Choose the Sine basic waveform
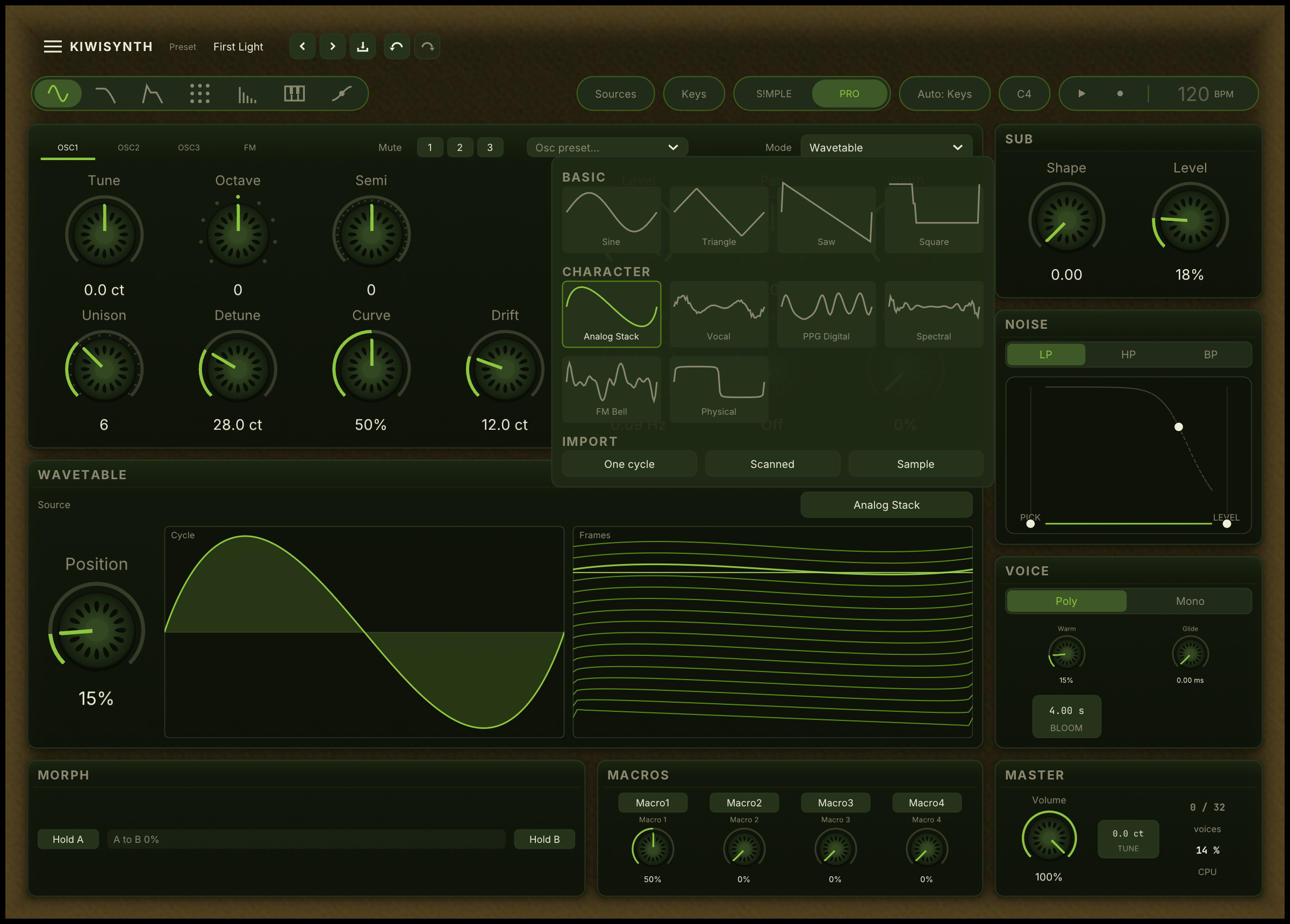This screenshot has height=924, width=1290. 612,220
